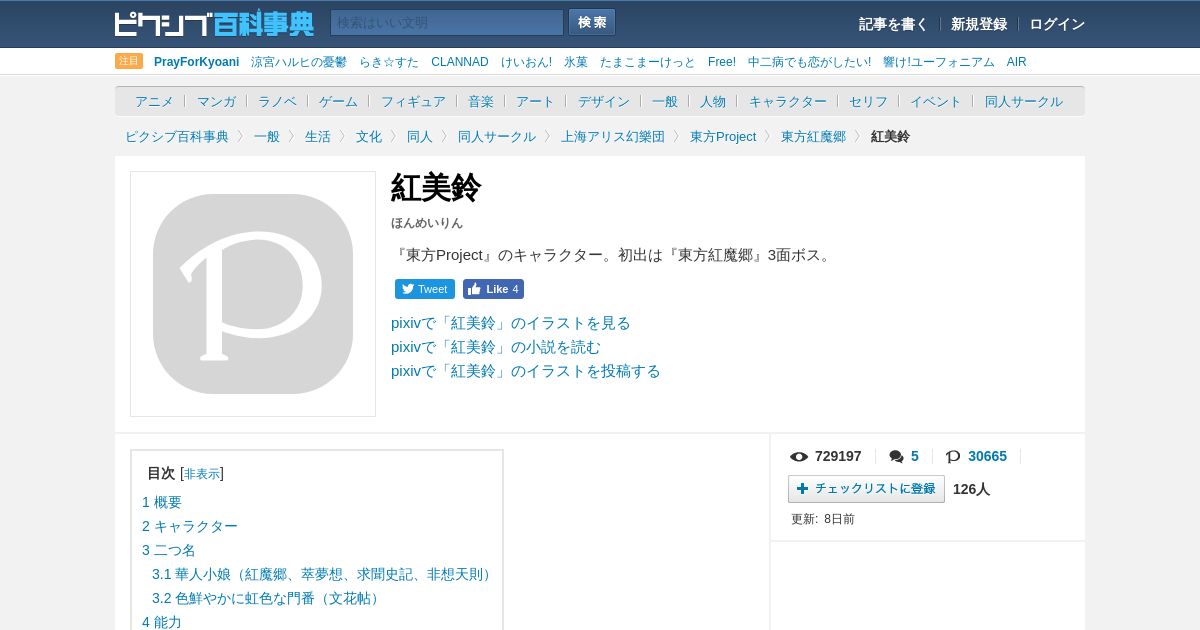Select デザイン category menu
This screenshot has height=630, width=1200.
pyautogui.click(x=604, y=101)
